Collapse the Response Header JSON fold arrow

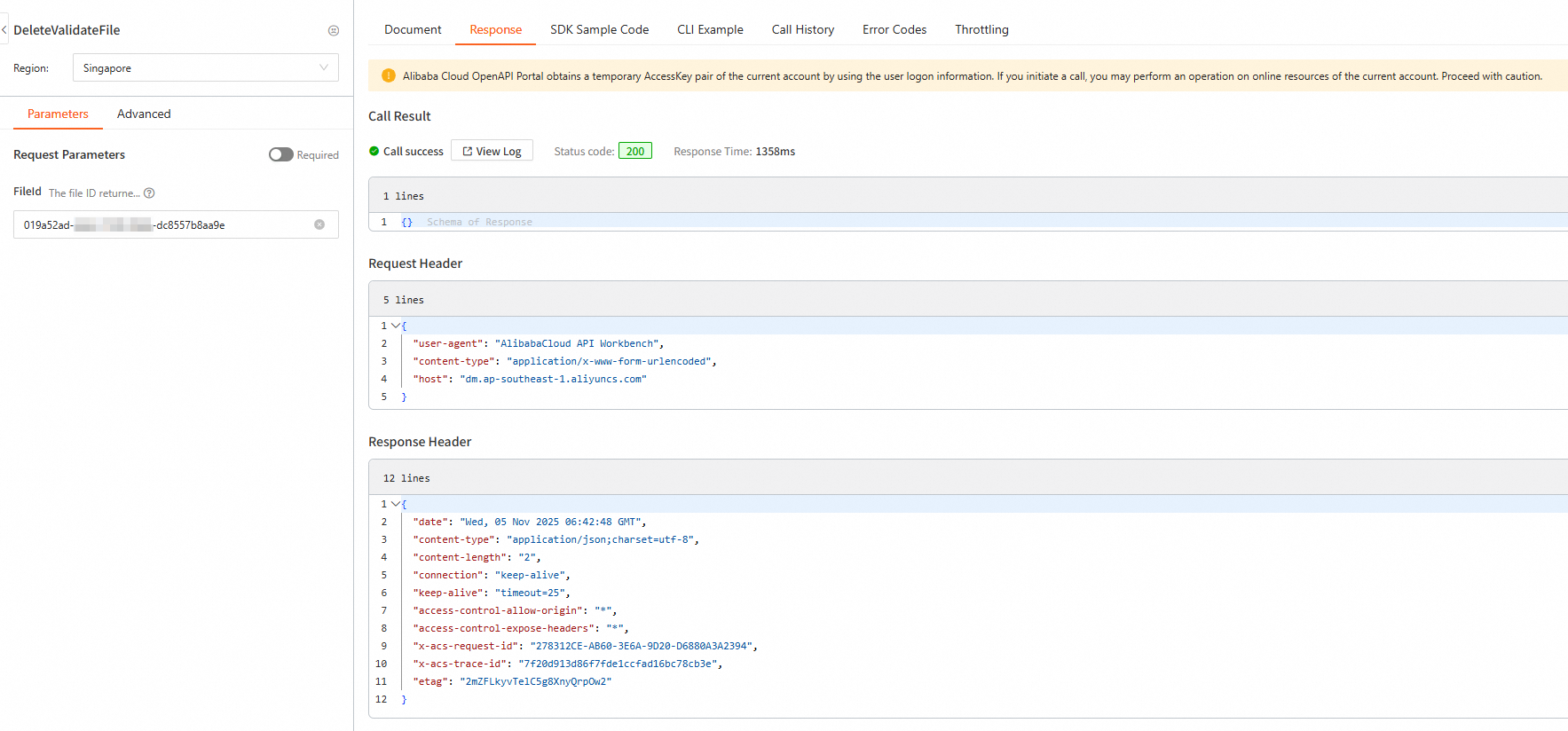[395, 504]
